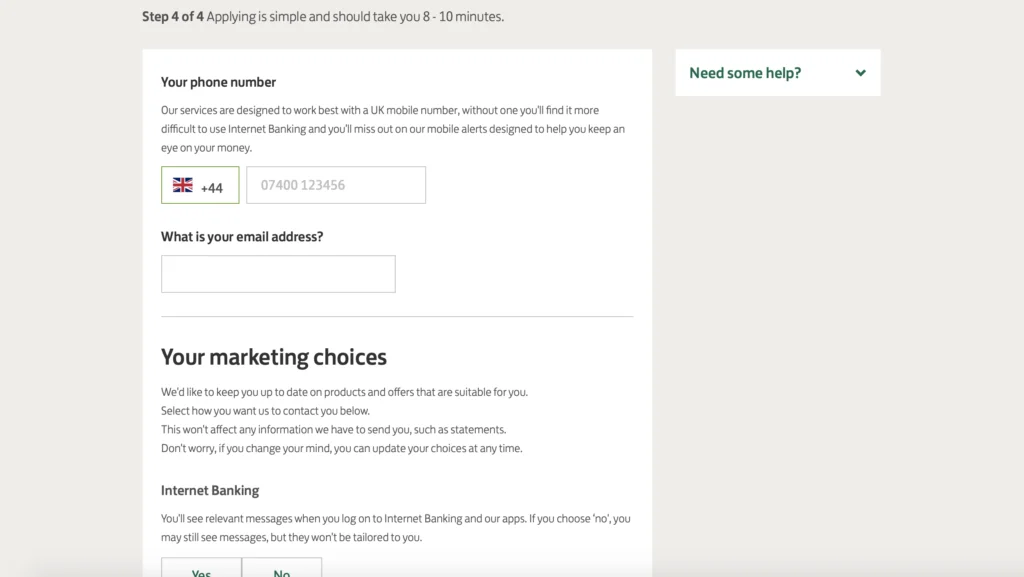This screenshot has height=577, width=1024.
Task: Choose No for Internet Banking marketing
Action: coord(281,567)
